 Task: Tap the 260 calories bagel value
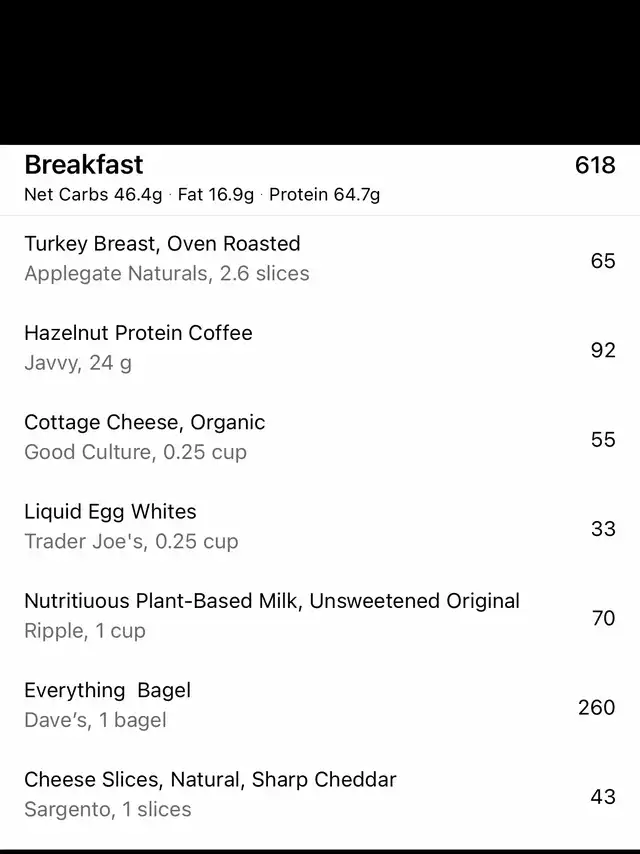(596, 707)
